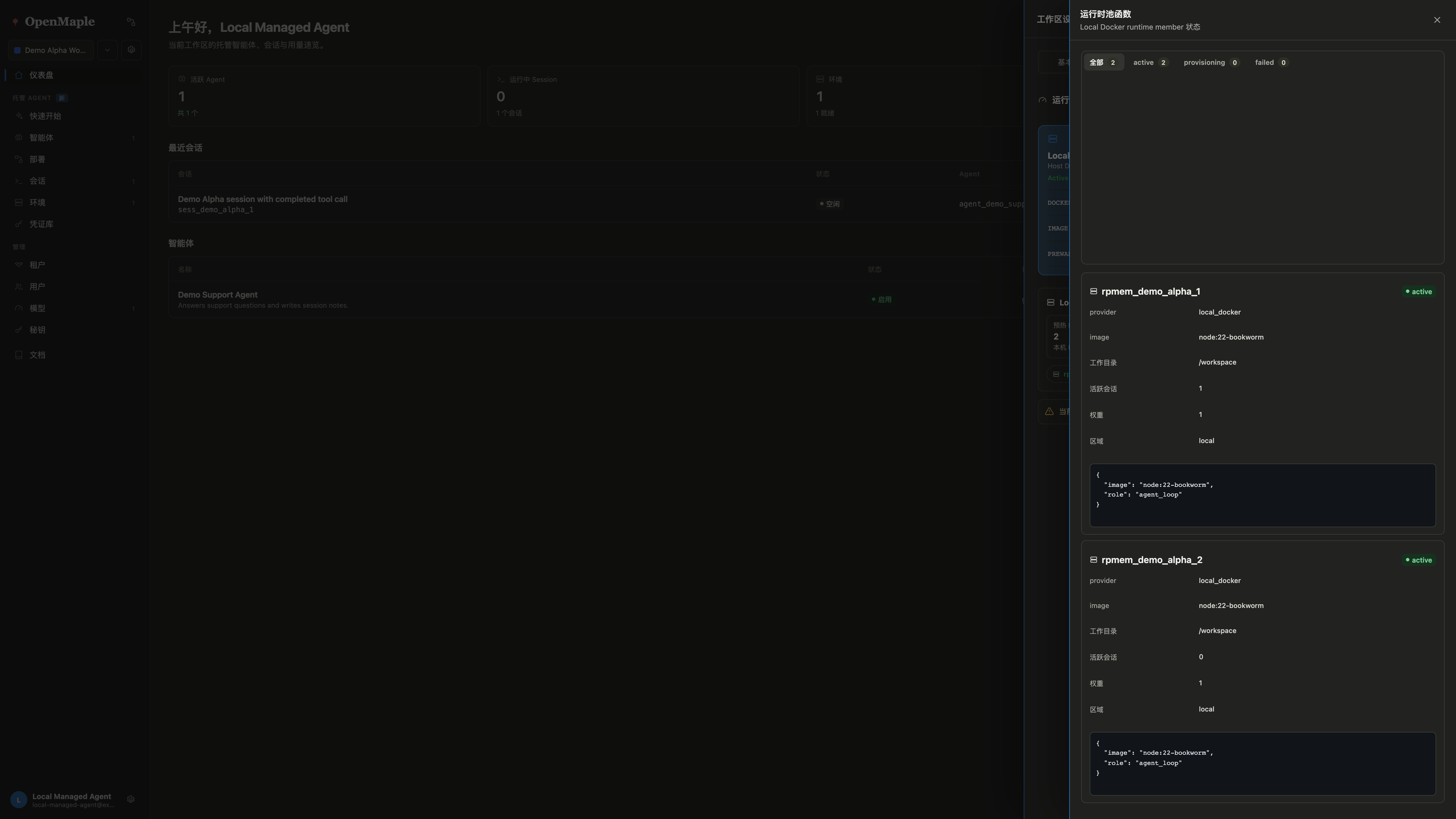
Task: Select the provisioning filter tab
Action: pos(1211,63)
